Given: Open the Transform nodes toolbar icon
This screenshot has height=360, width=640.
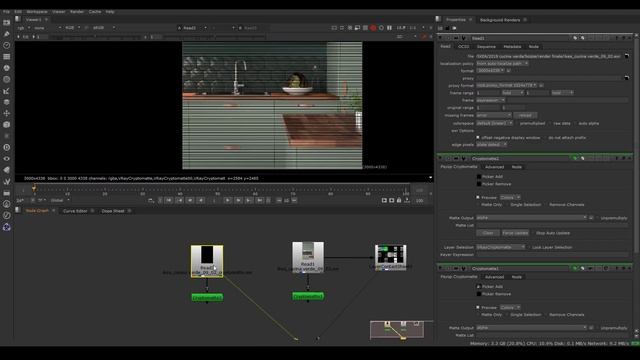Looking at the screenshot, I should 7,113.
